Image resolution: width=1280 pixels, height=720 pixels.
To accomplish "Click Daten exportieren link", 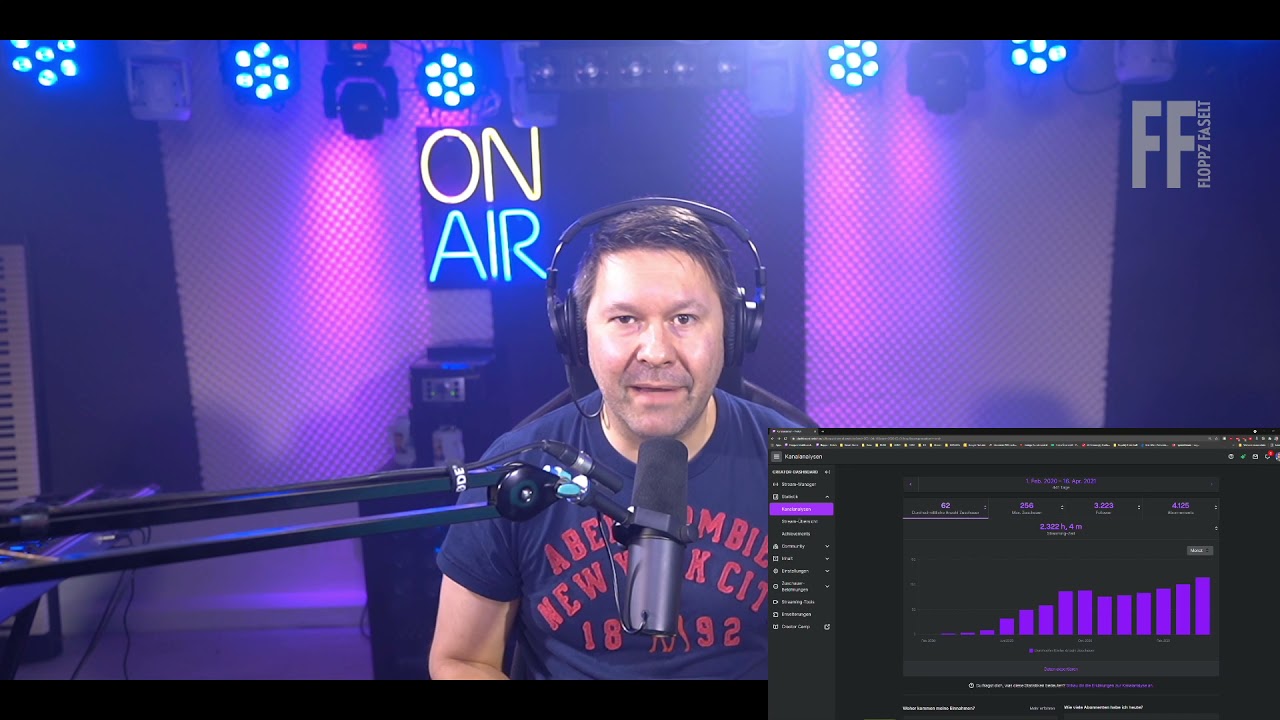I will pyautogui.click(x=1061, y=669).
